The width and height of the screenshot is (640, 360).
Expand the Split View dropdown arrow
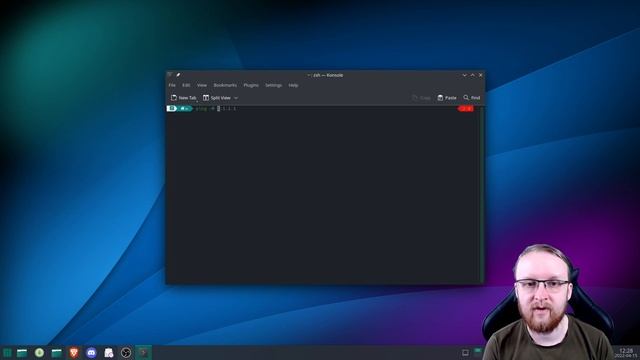click(x=236, y=98)
